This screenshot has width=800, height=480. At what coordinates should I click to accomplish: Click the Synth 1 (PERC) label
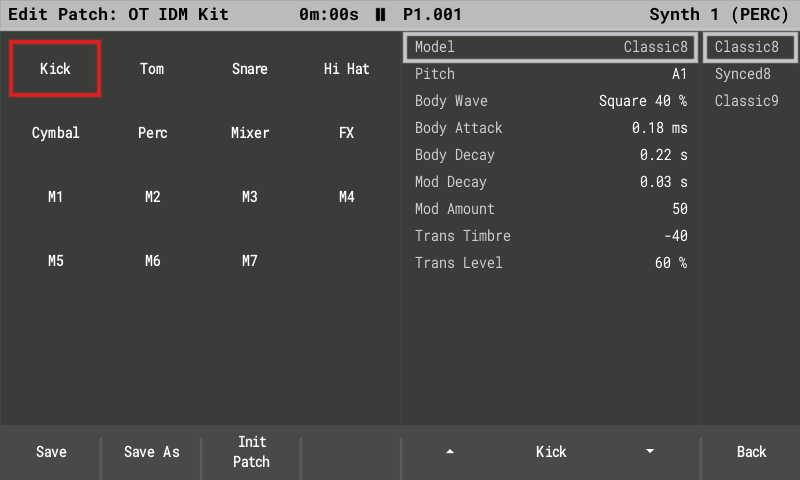coord(719,15)
